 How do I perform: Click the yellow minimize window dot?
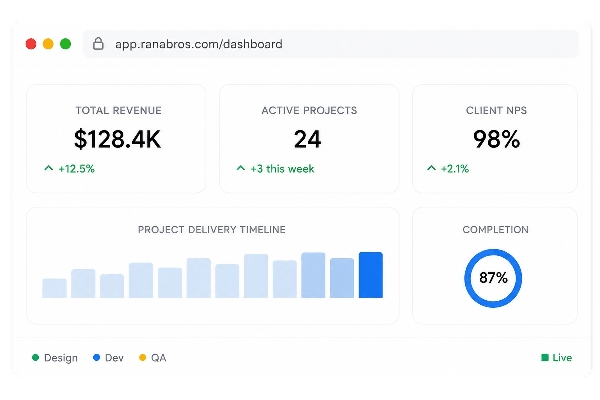tap(48, 44)
